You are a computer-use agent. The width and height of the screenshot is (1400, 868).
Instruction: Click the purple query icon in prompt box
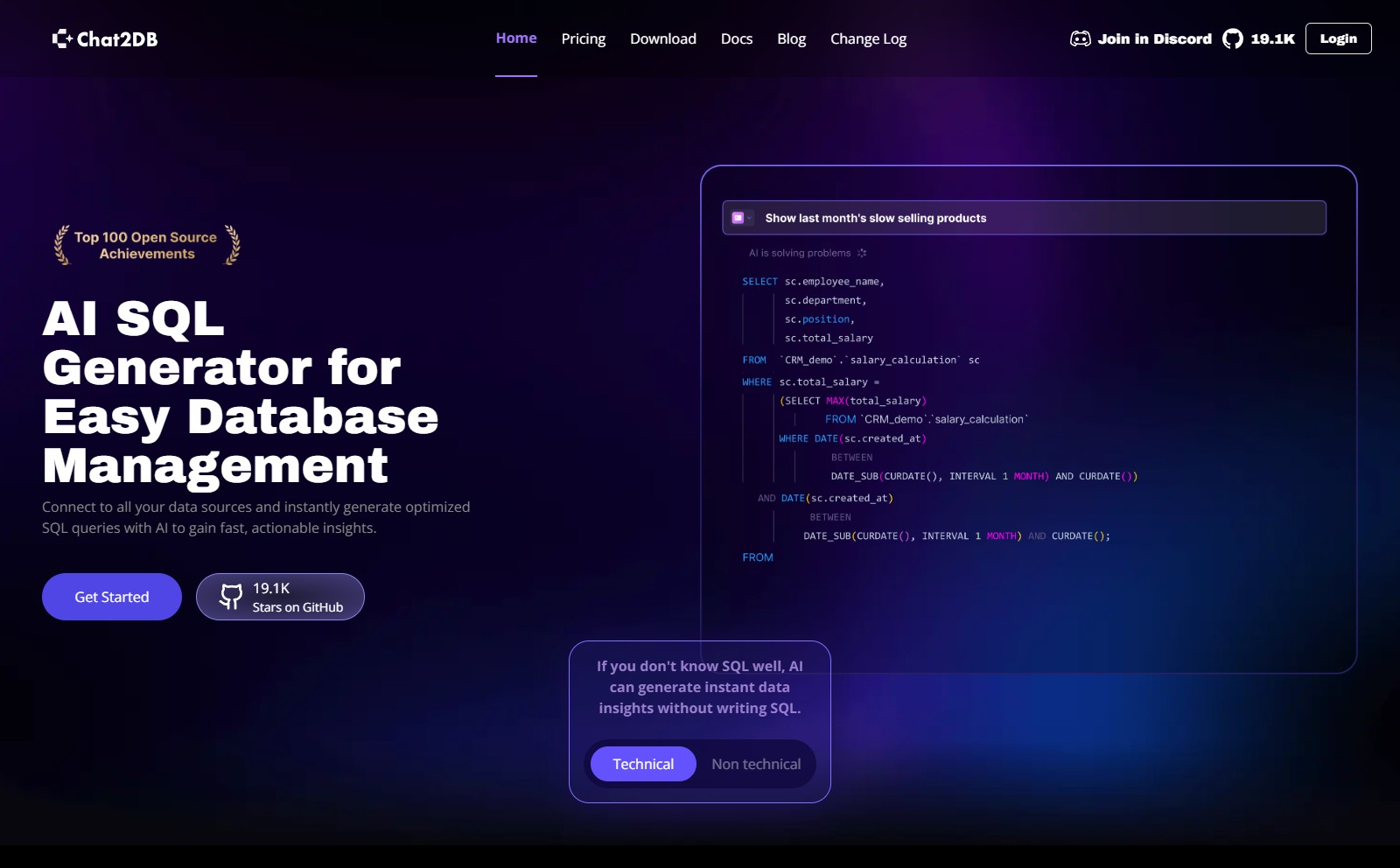click(738, 218)
